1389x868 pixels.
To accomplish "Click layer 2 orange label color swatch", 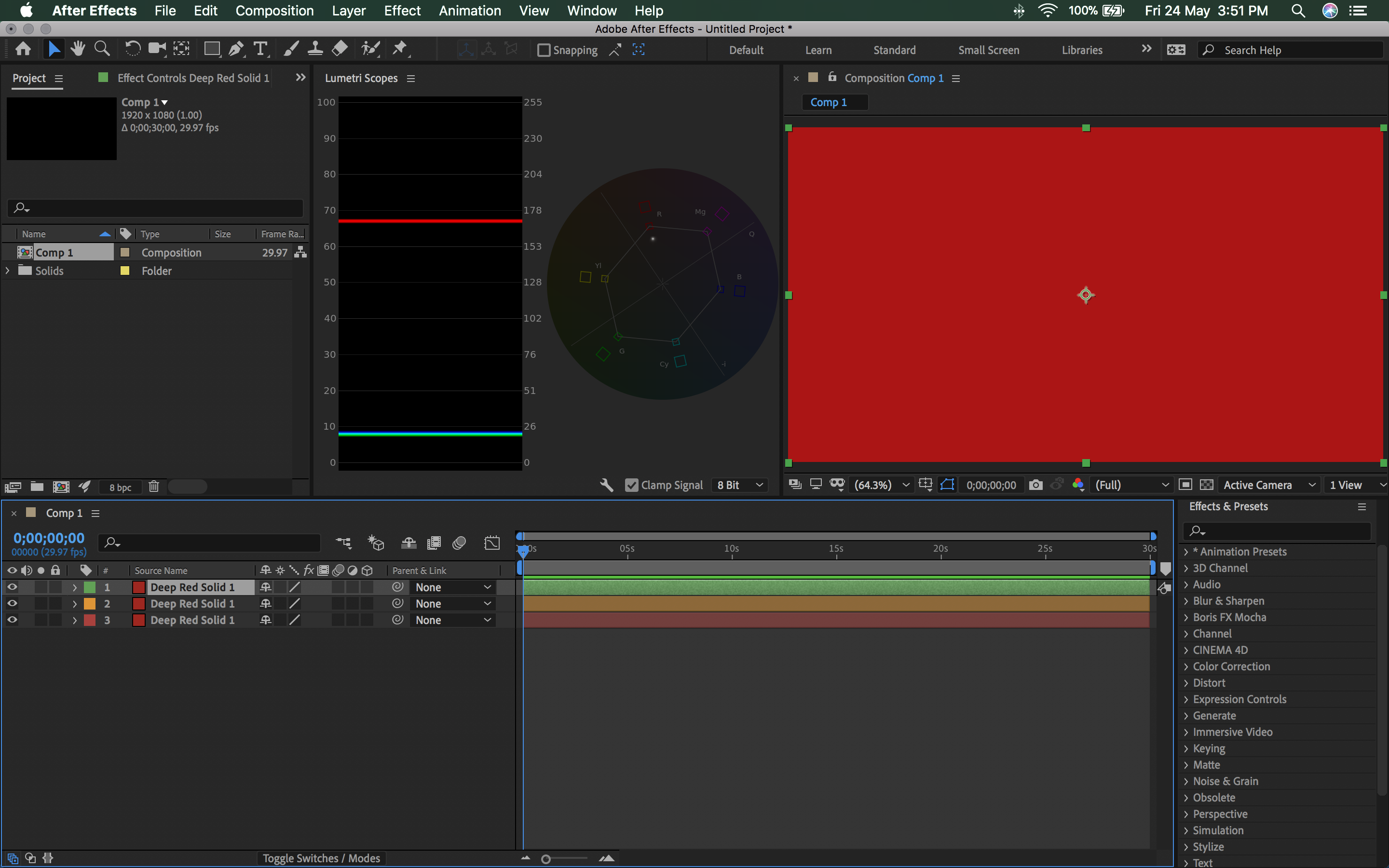I will pyautogui.click(x=90, y=603).
